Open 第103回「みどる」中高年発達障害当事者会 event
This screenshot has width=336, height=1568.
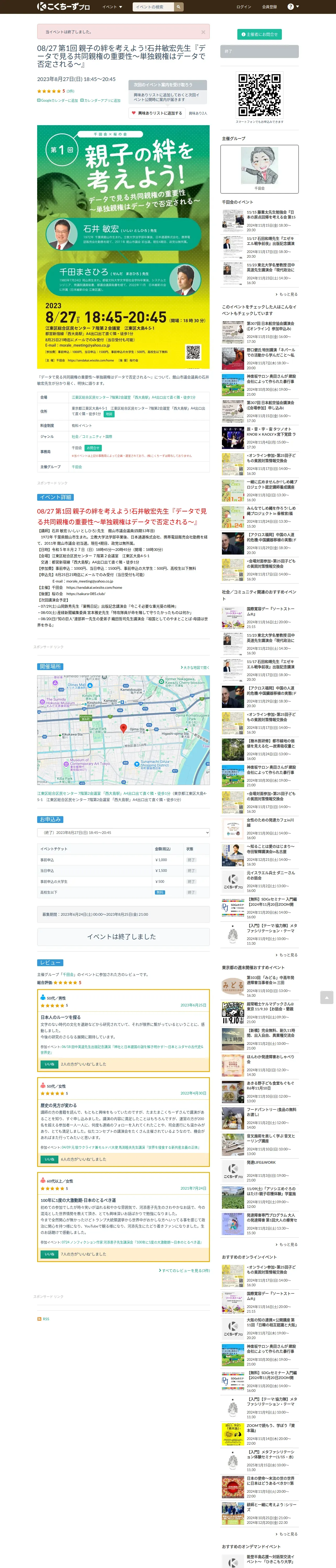pyautogui.click(x=271, y=980)
